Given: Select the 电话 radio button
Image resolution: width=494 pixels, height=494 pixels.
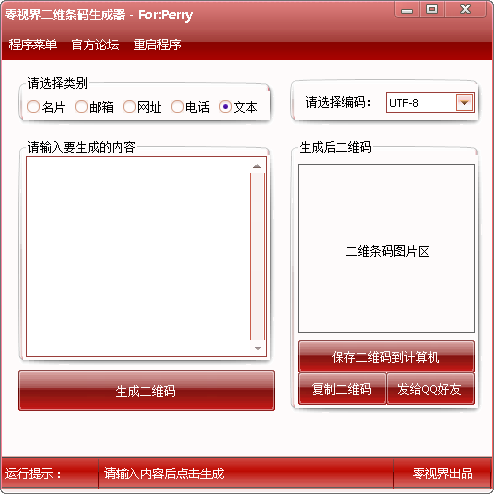Looking at the screenshot, I should 190,107.
